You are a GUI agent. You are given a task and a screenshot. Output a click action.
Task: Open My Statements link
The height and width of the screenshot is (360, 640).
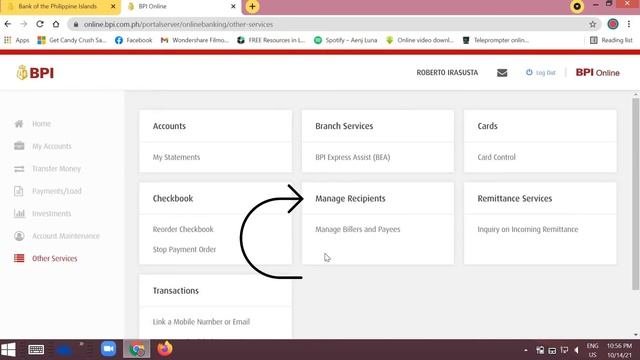coord(176,157)
